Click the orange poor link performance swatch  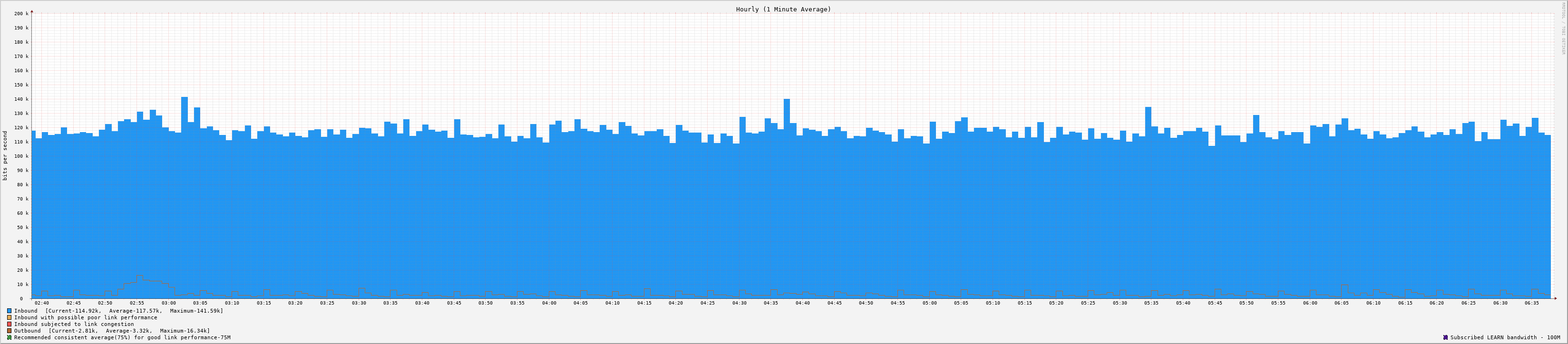[x=9, y=317]
